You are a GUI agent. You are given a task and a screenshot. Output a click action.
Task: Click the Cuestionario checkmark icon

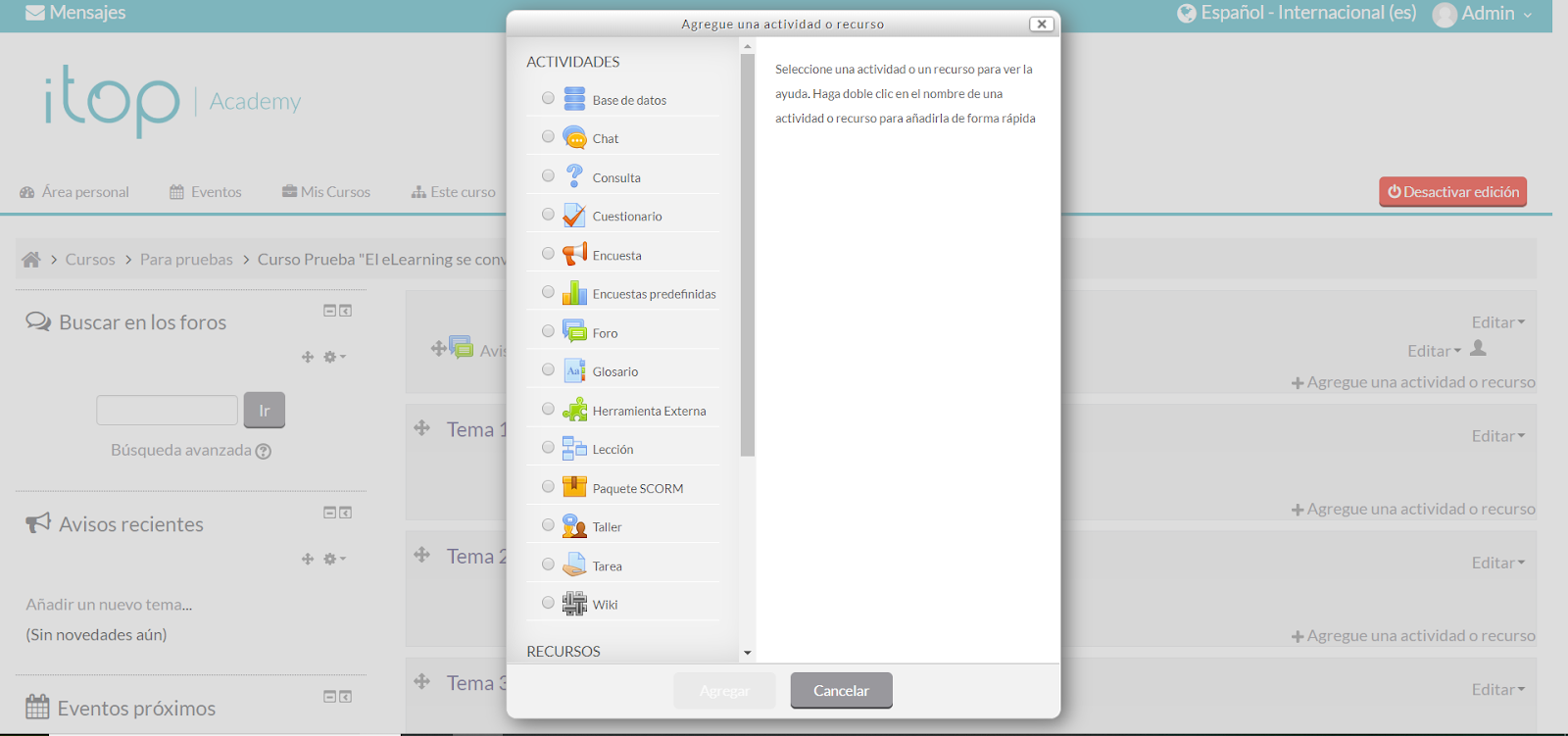574,216
